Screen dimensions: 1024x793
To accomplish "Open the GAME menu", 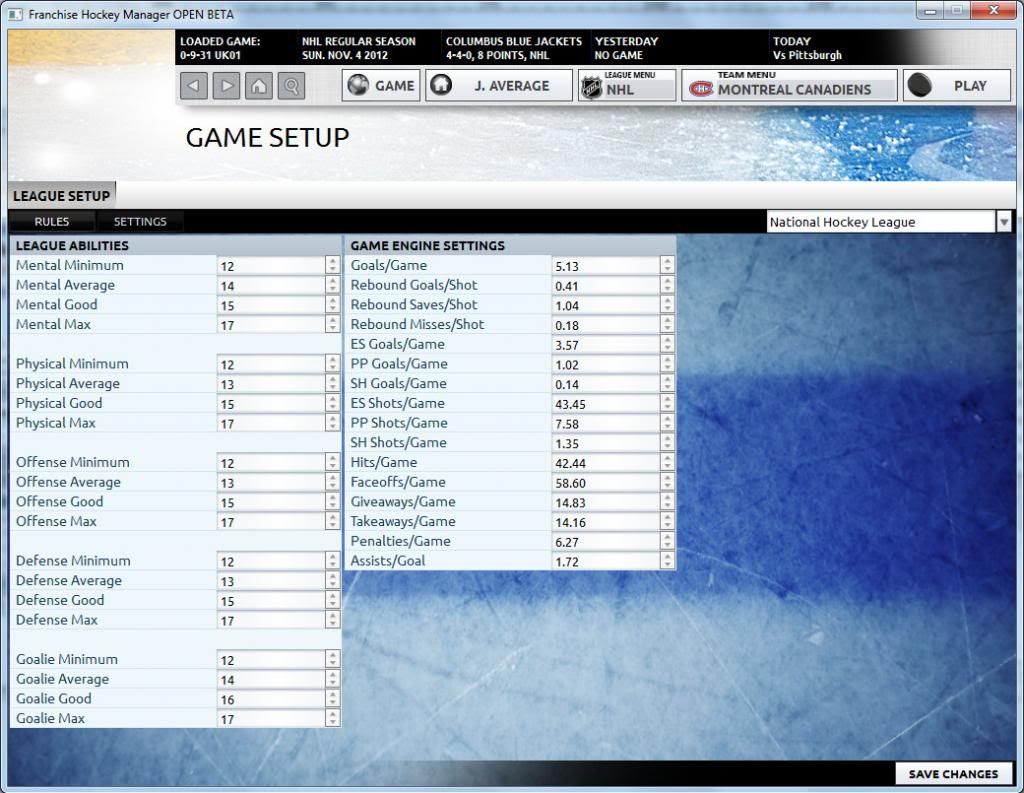I will [381, 86].
